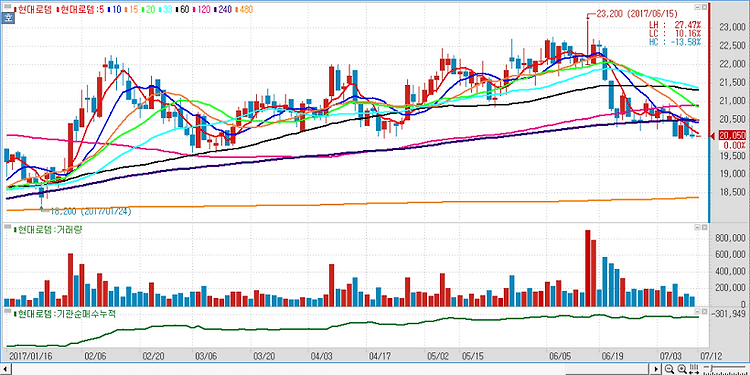750x375 pixels.
Task: Click the 07/12 date axis label
Action: 711,357
